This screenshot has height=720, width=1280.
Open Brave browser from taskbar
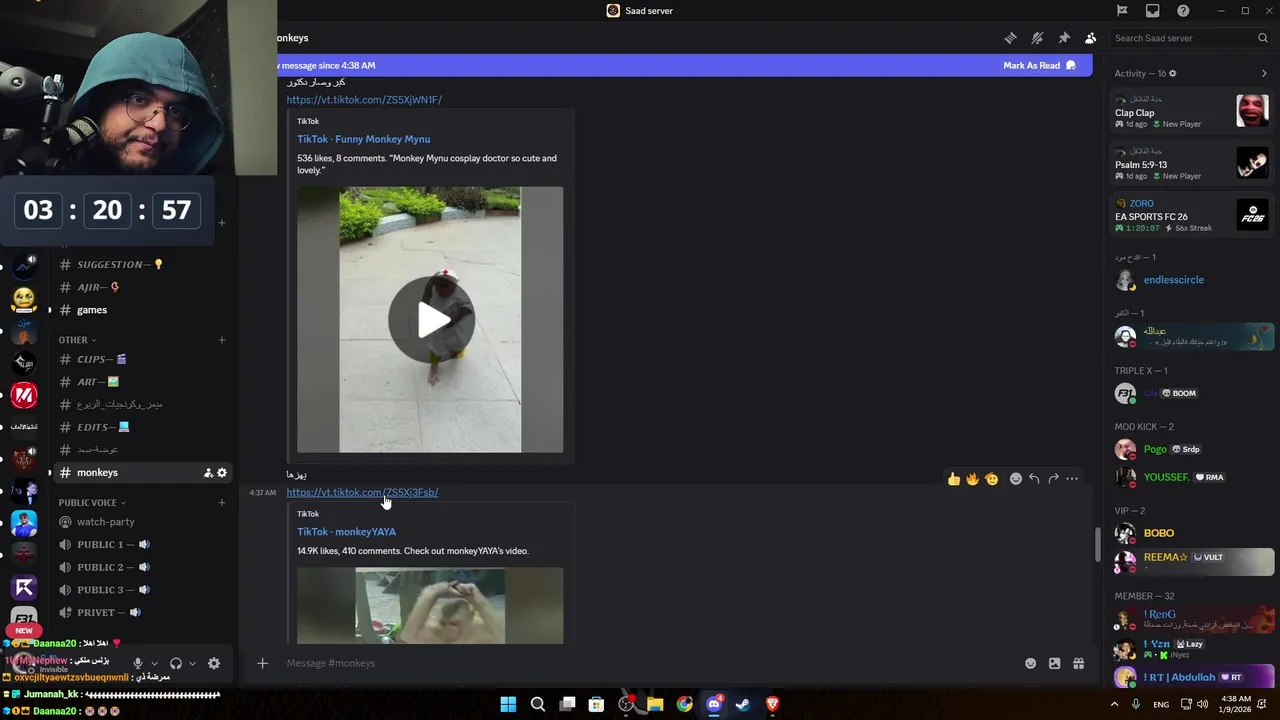(772, 704)
